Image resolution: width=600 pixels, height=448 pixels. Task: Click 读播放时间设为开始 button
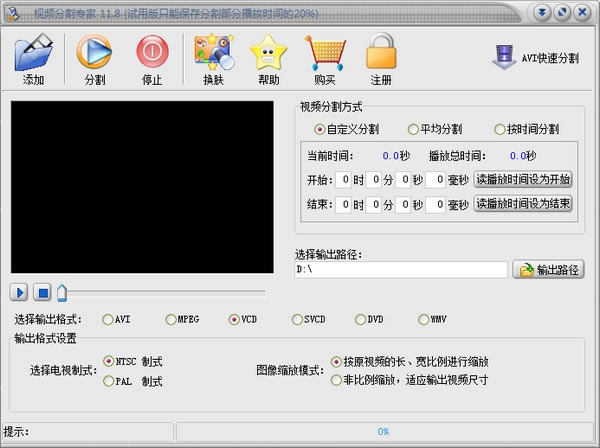click(523, 179)
